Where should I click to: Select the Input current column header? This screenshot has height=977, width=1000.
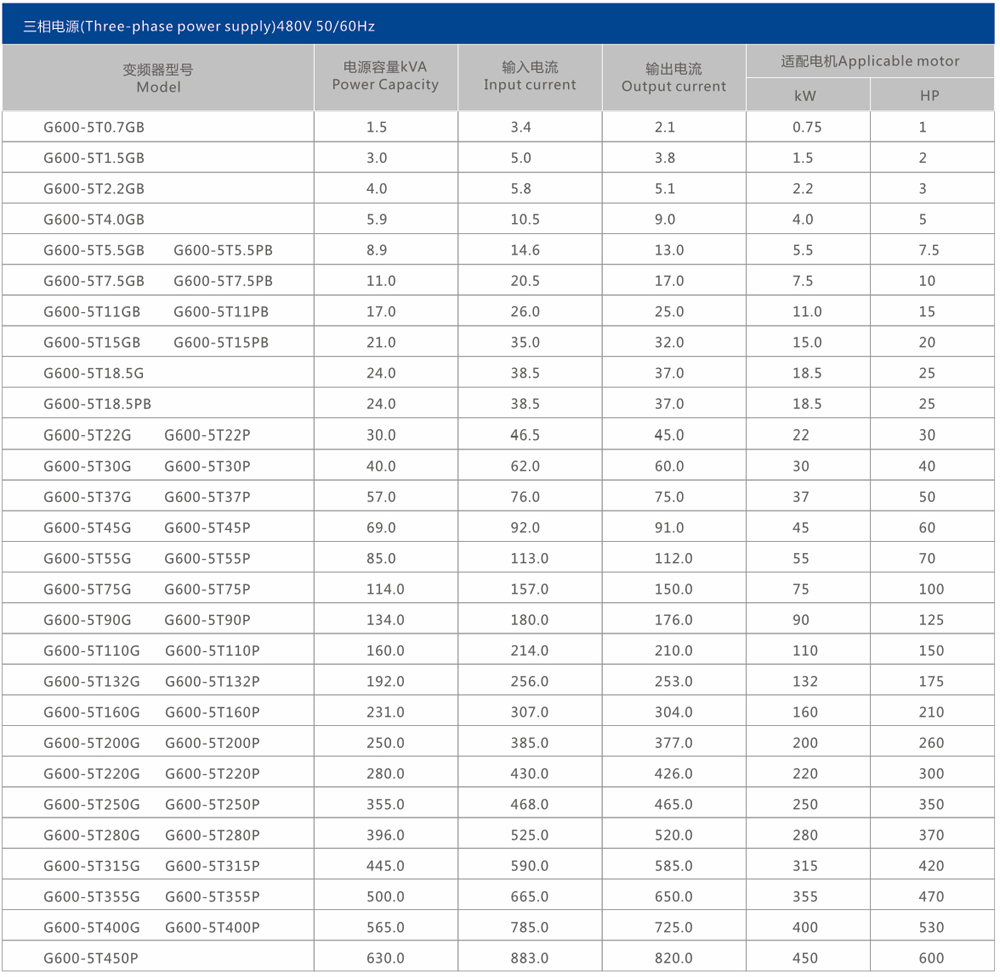coord(529,76)
